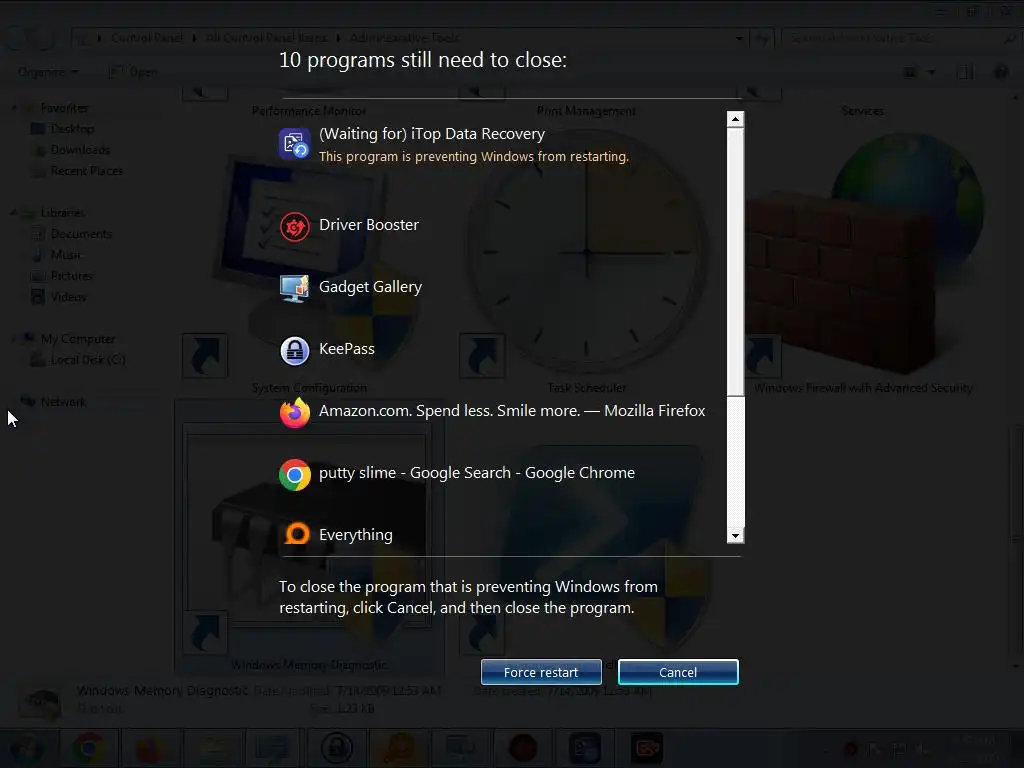Select the System Configuration shortcut label
Viewport: 1024px width, 768px height.
[x=309, y=388]
